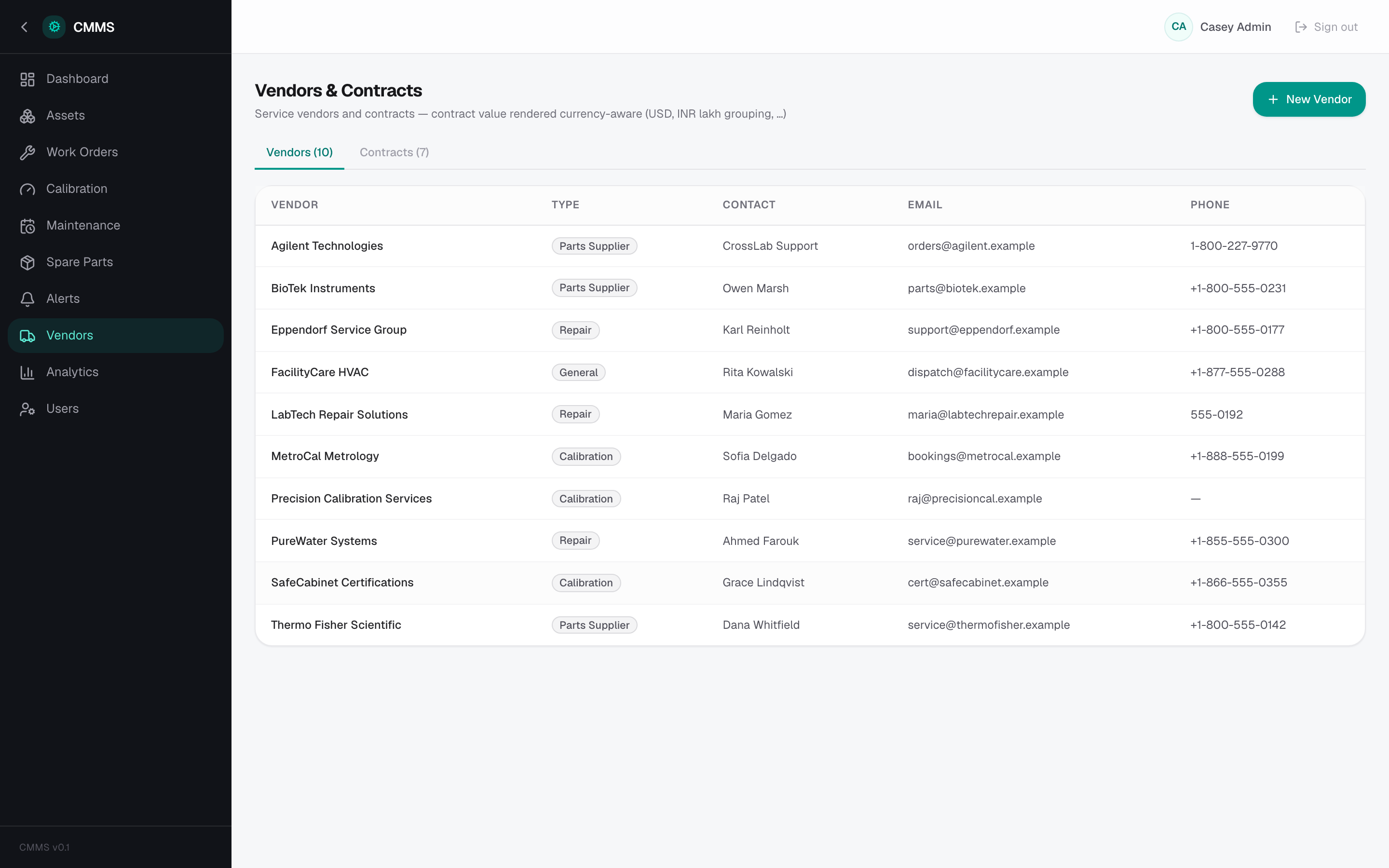The height and width of the screenshot is (868, 1389).
Task: Click the Analytics bar chart icon
Action: (x=27, y=373)
